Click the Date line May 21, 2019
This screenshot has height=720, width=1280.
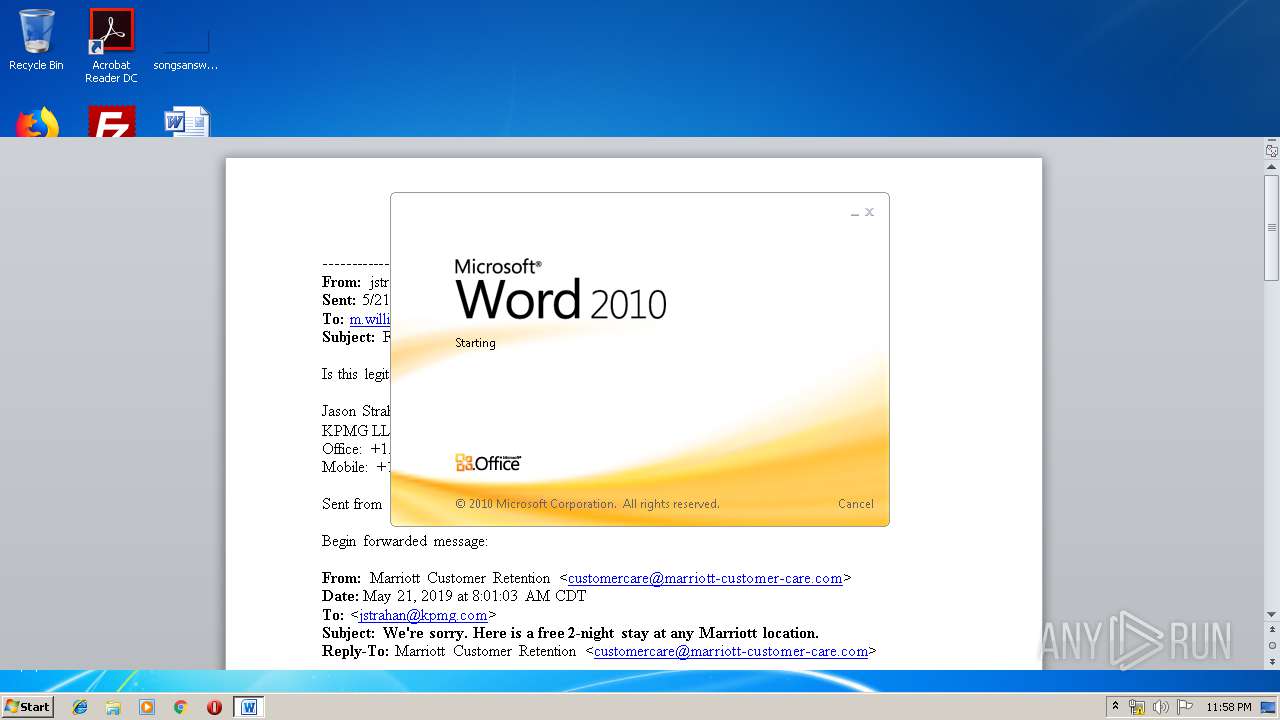tap(454, 596)
